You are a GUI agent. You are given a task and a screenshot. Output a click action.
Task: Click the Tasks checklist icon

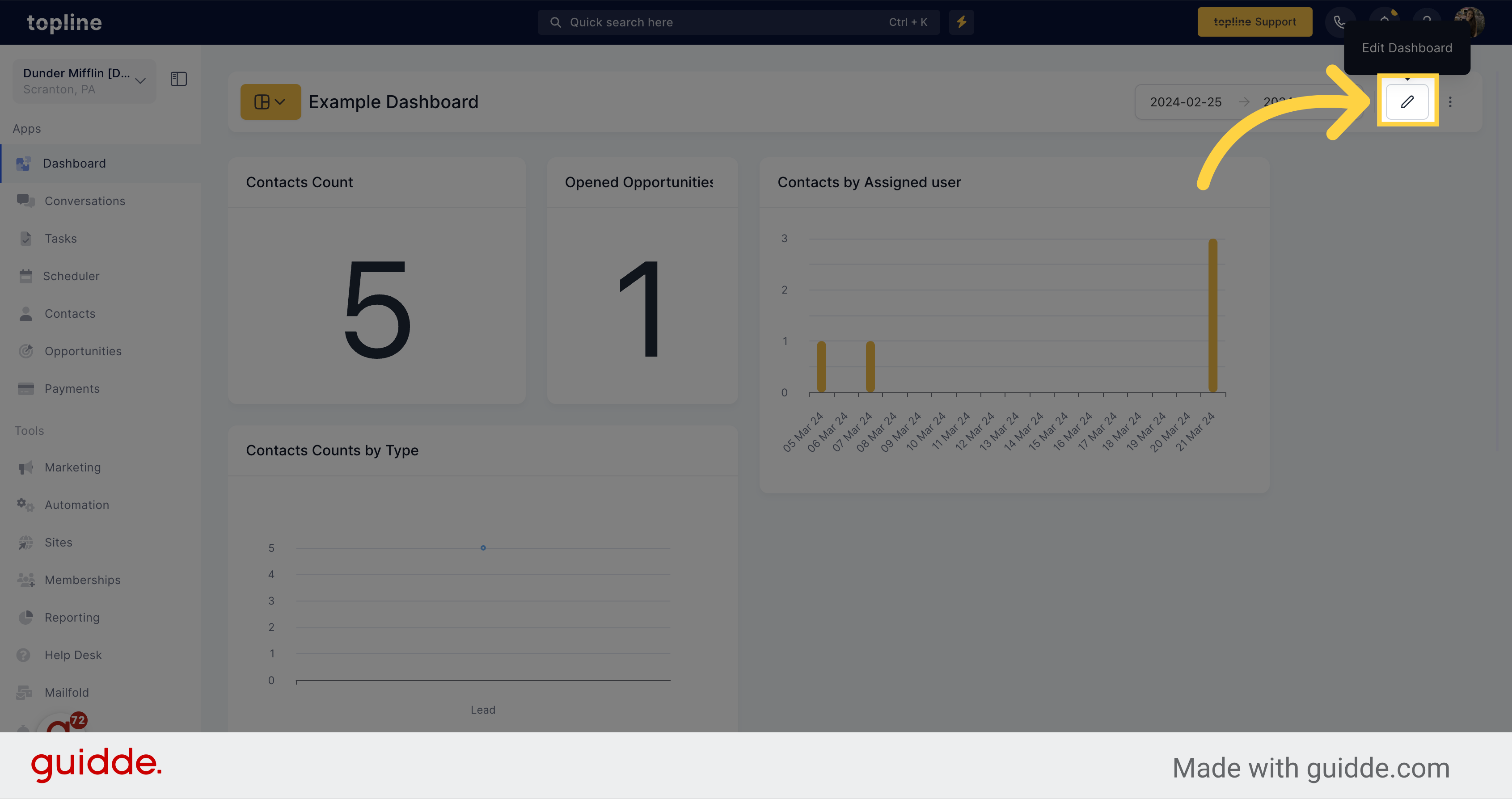pyautogui.click(x=26, y=238)
